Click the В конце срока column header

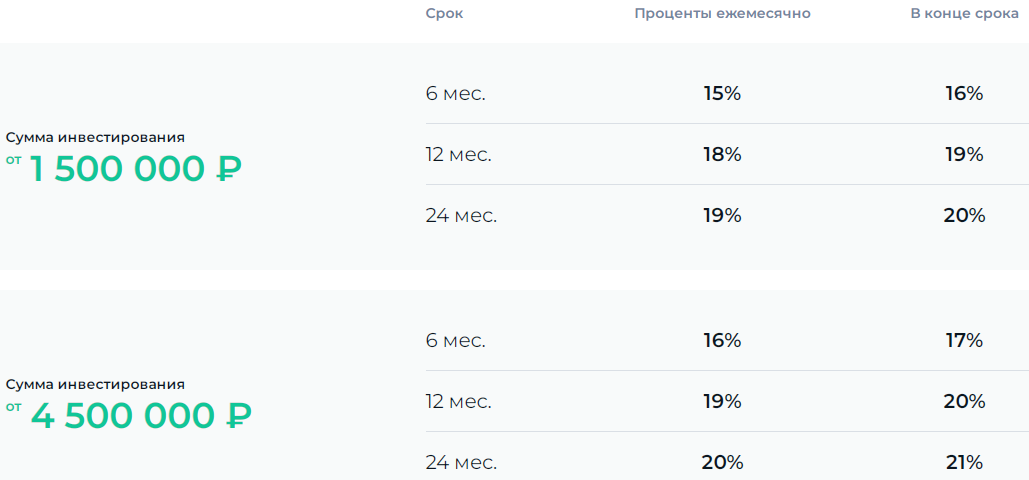tap(964, 14)
